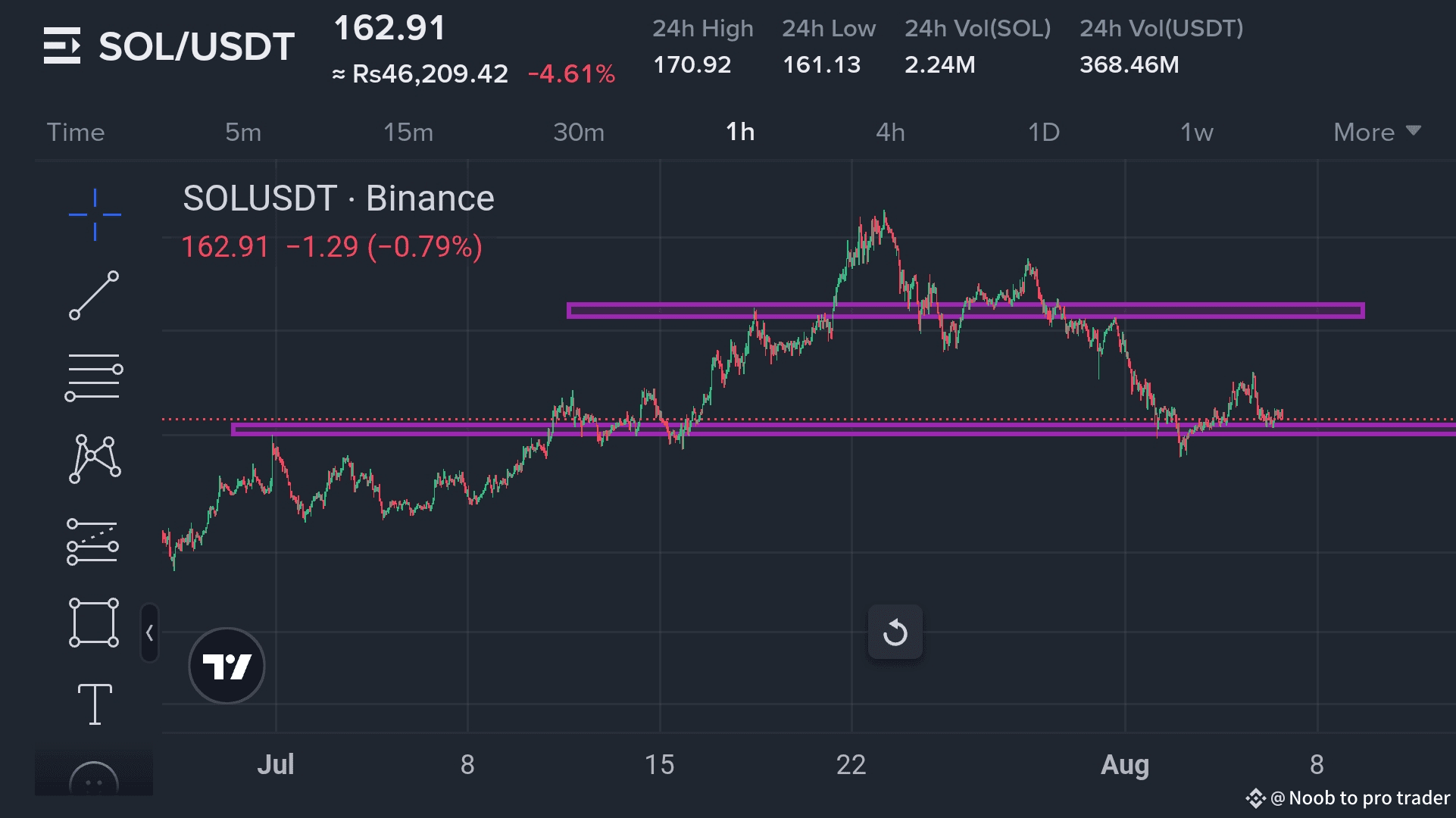
Task: Select the 1w chart interval
Action: (x=1197, y=132)
